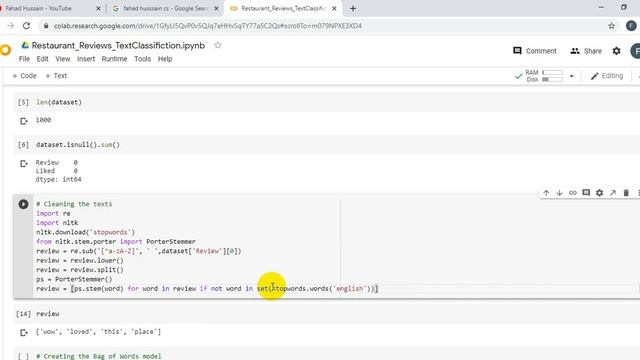Click the Share button
Image resolution: width=640 pixels, height=360 pixels.
[586, 51]
